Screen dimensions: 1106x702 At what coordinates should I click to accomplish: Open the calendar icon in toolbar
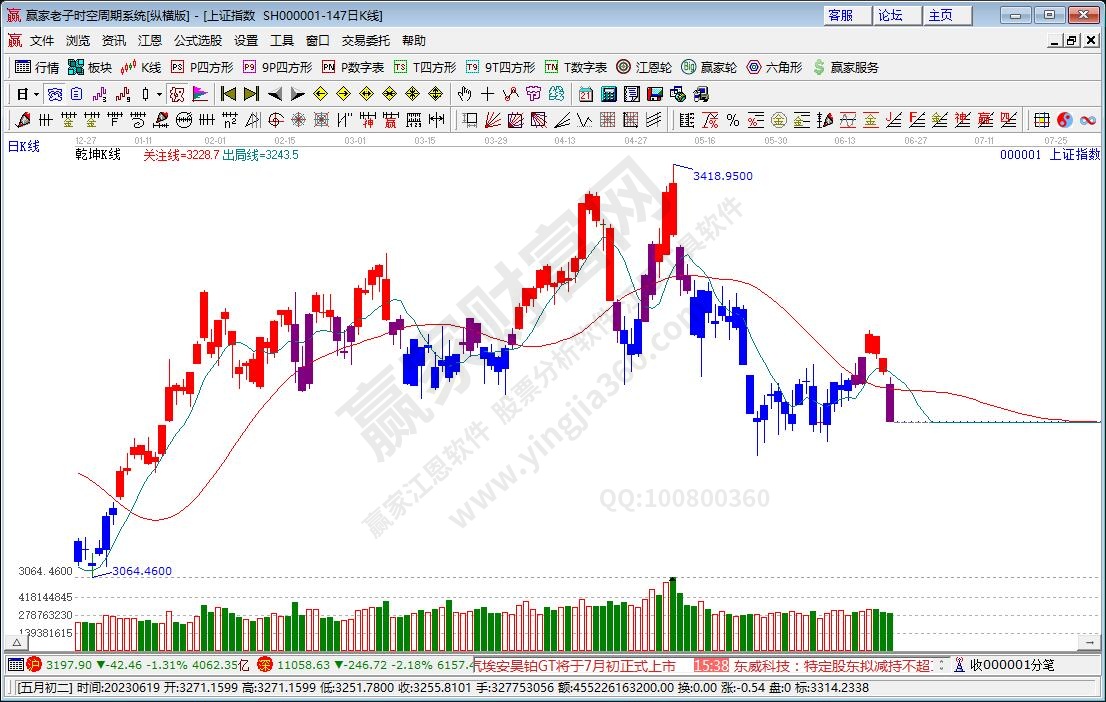[x=585, y=94]
